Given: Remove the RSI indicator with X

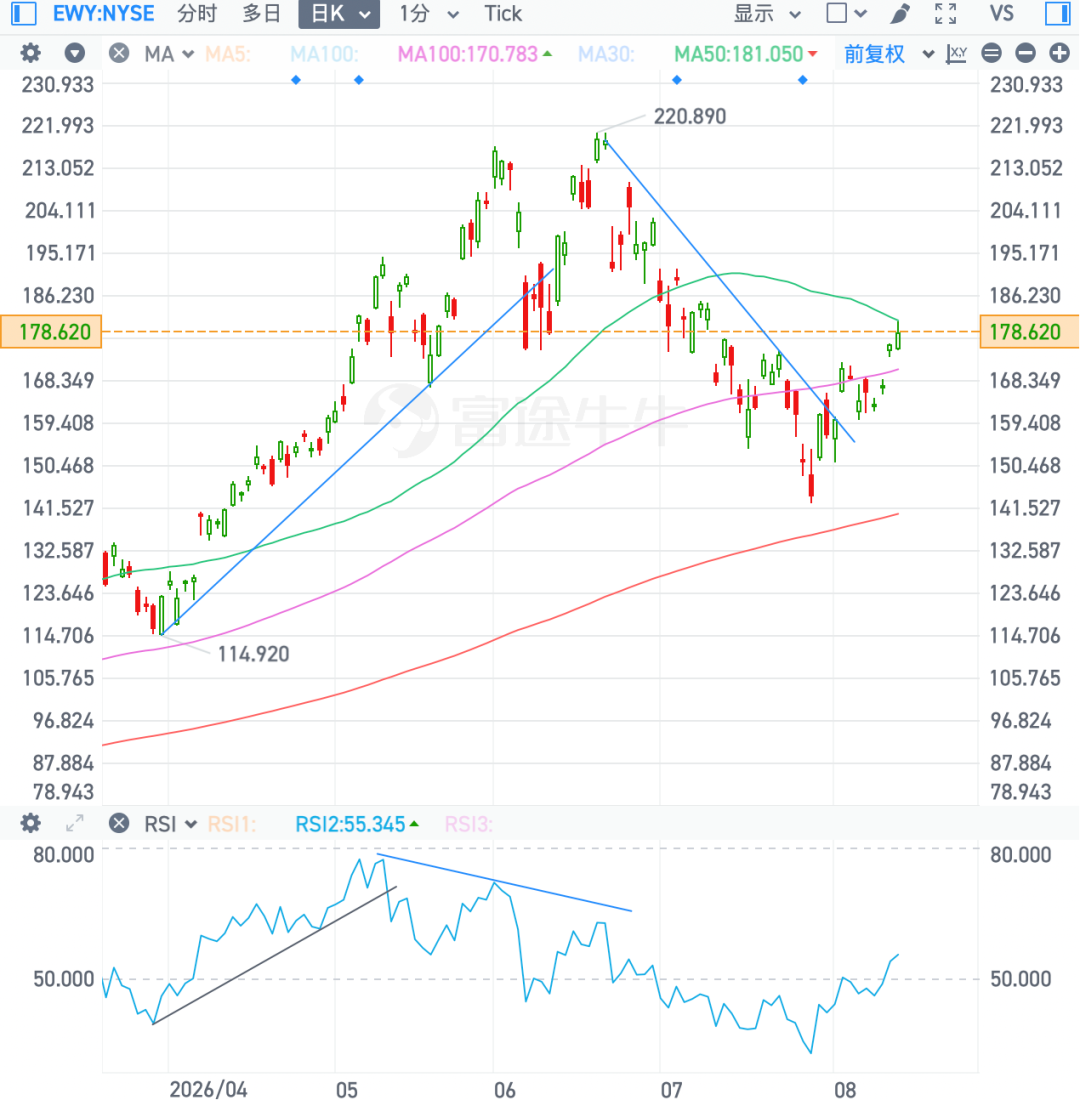Looking at the screenshot, I should point(119,823).
